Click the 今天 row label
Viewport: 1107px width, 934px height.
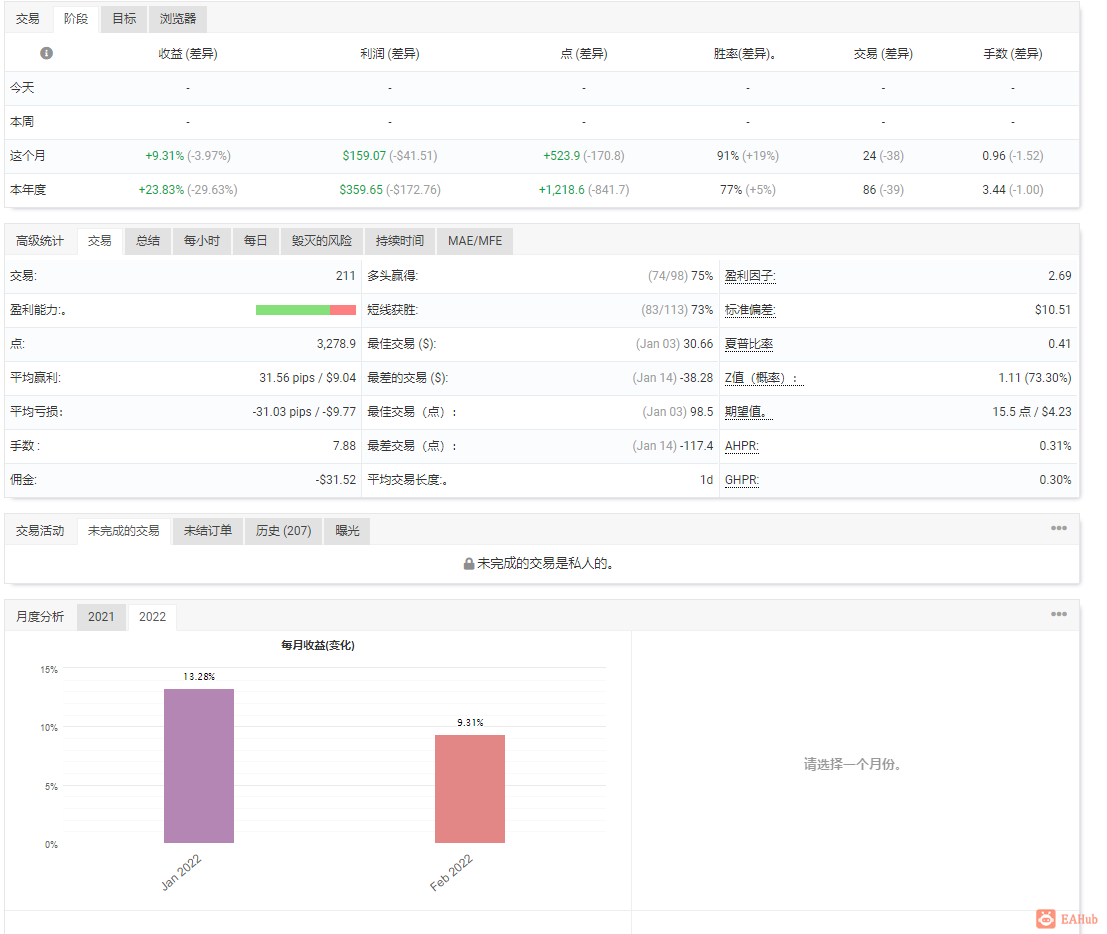coord(22,88)
